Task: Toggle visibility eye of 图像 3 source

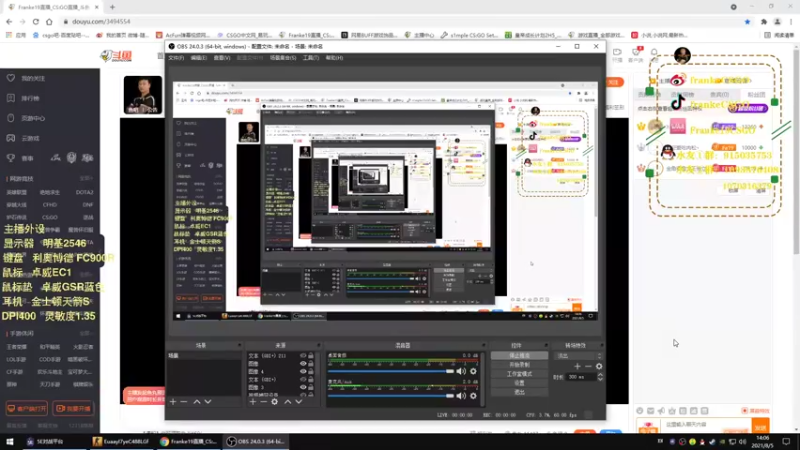Action: click(303, 387)
